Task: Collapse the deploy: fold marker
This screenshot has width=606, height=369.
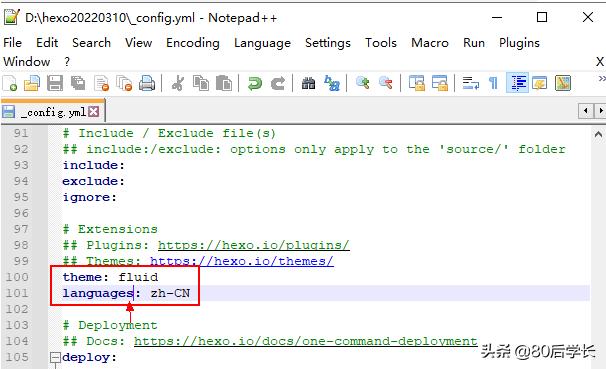Action: click(55, 357)
